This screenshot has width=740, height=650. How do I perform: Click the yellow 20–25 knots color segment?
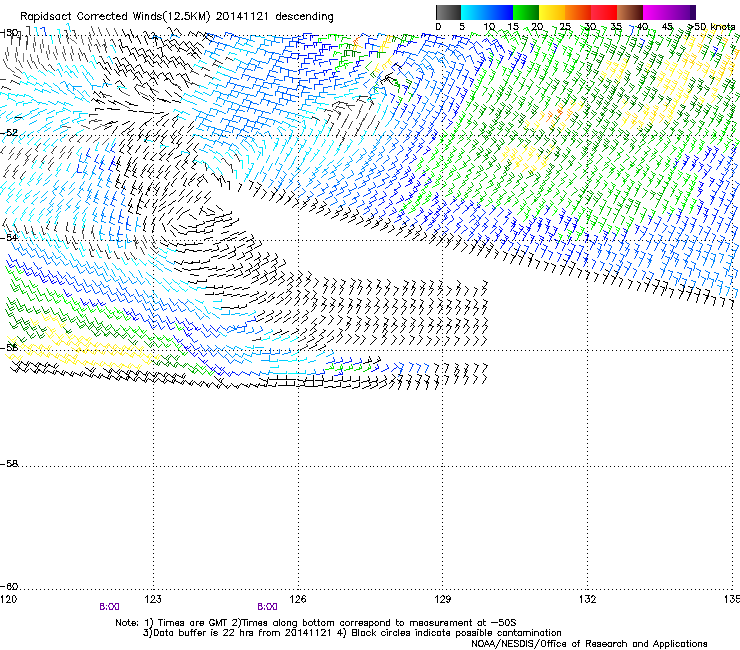552,12
